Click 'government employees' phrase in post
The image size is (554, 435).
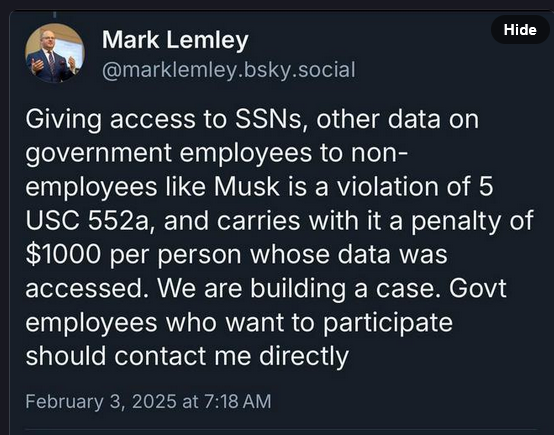click(169, 153)
